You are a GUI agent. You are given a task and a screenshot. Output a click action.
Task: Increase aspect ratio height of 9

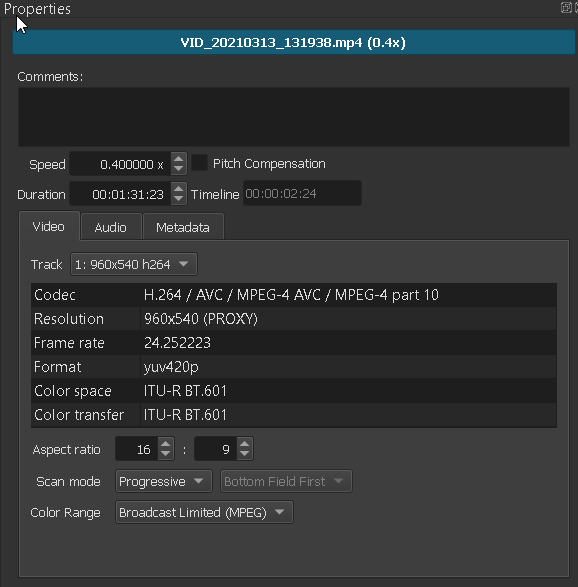point(245,444)
